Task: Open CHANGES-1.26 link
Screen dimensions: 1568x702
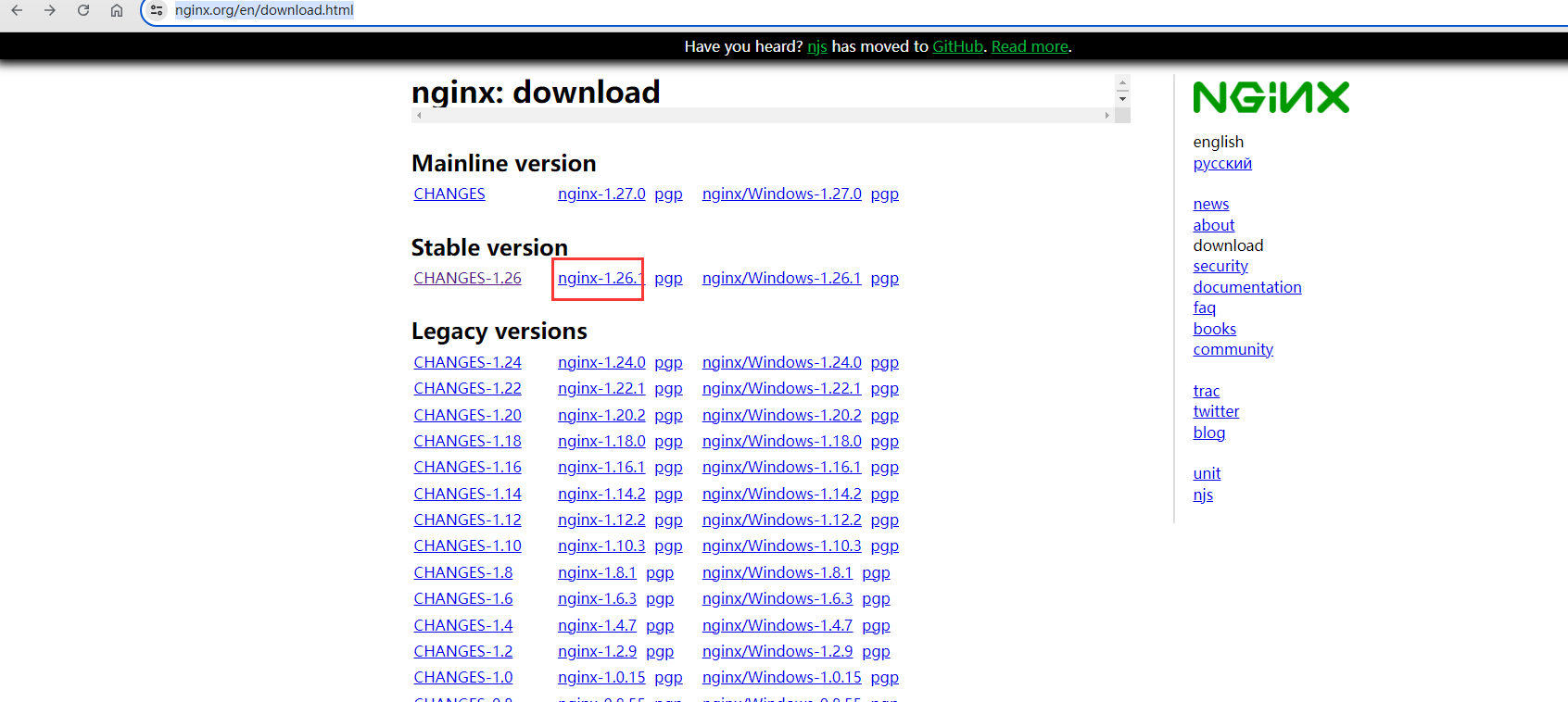Action: (x=467, y=278)
